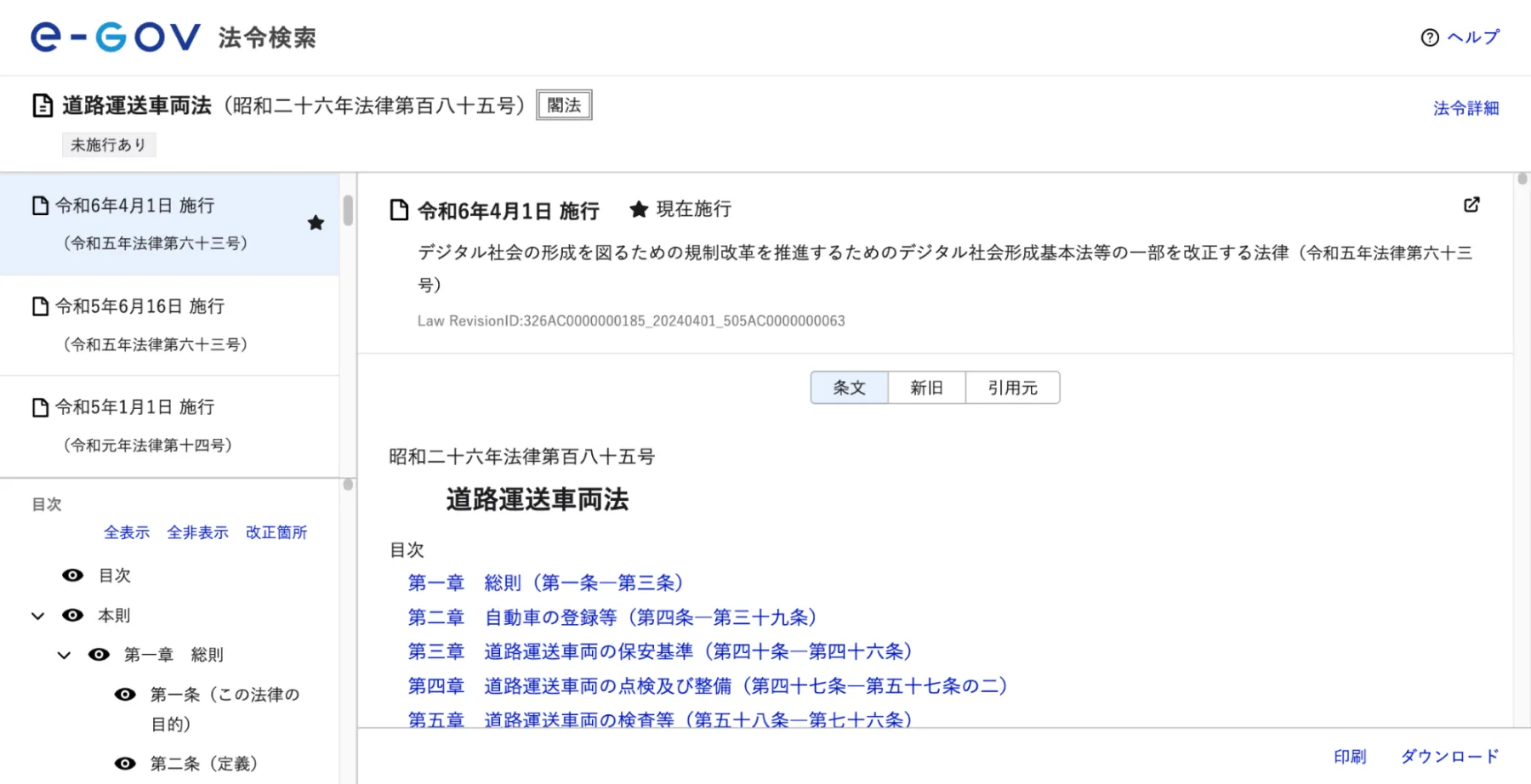Collapse the 第一章 総則 chevron
This screenshot has height=784, width=1531.
(64, 654)
